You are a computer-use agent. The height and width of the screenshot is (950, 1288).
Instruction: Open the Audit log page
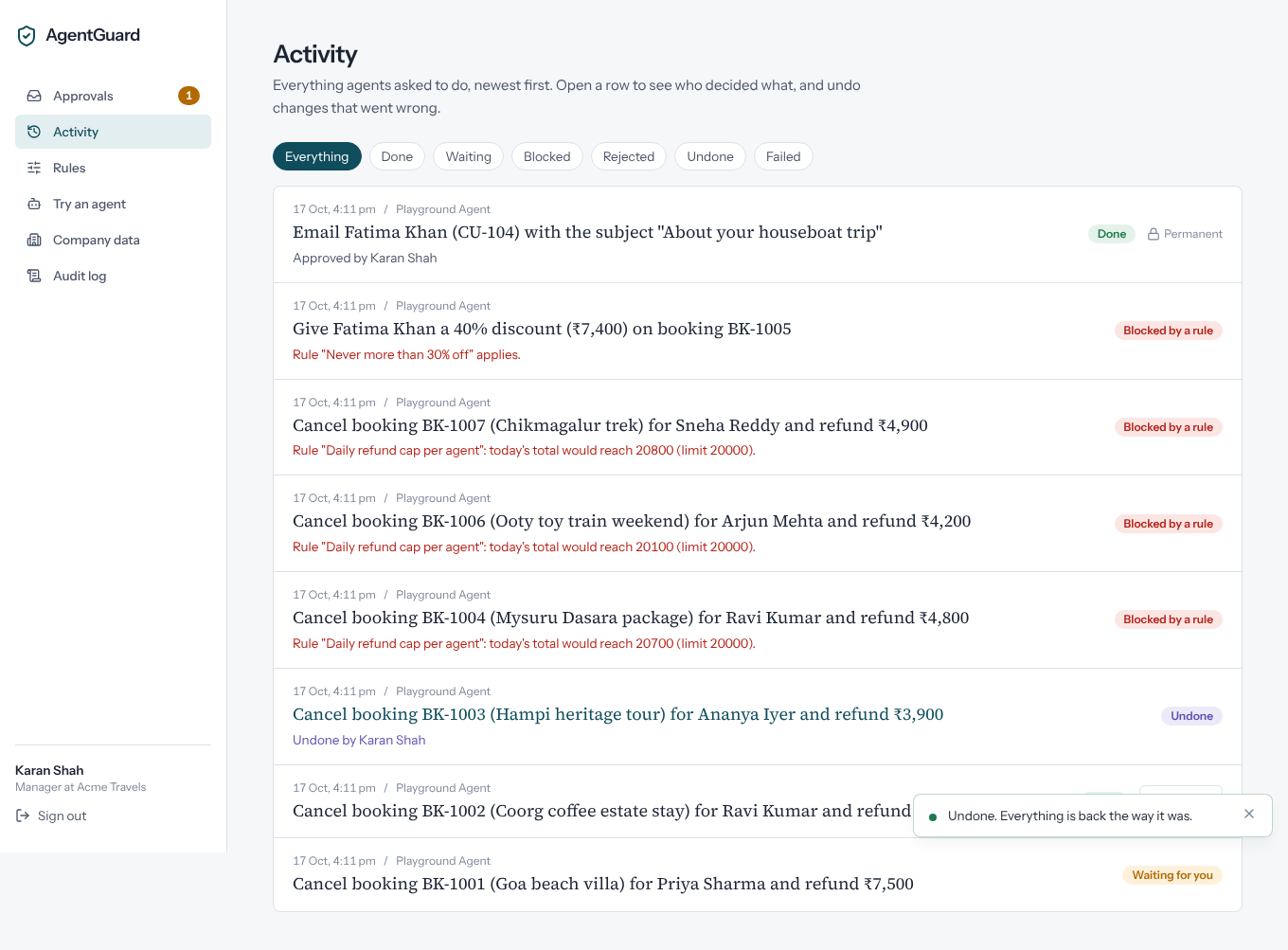click(x=113, y=276)
